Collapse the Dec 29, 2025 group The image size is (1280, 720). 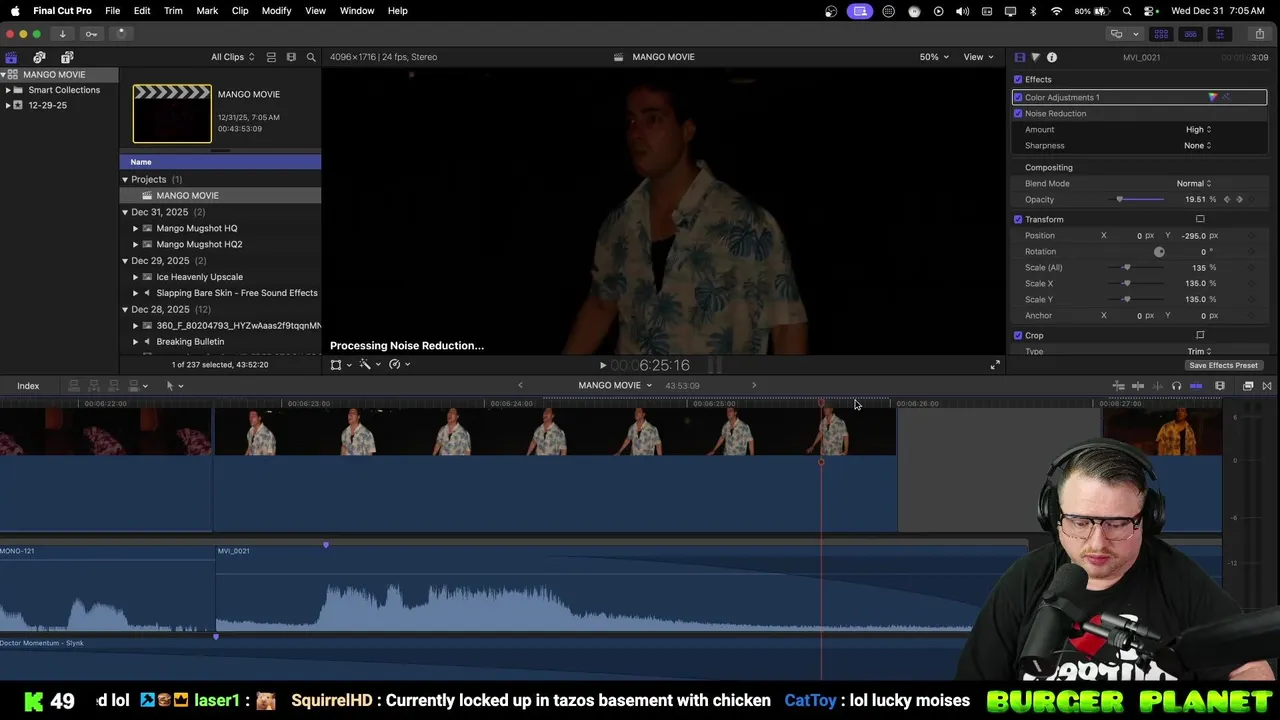pyautogui.click(x=125, y=261)
